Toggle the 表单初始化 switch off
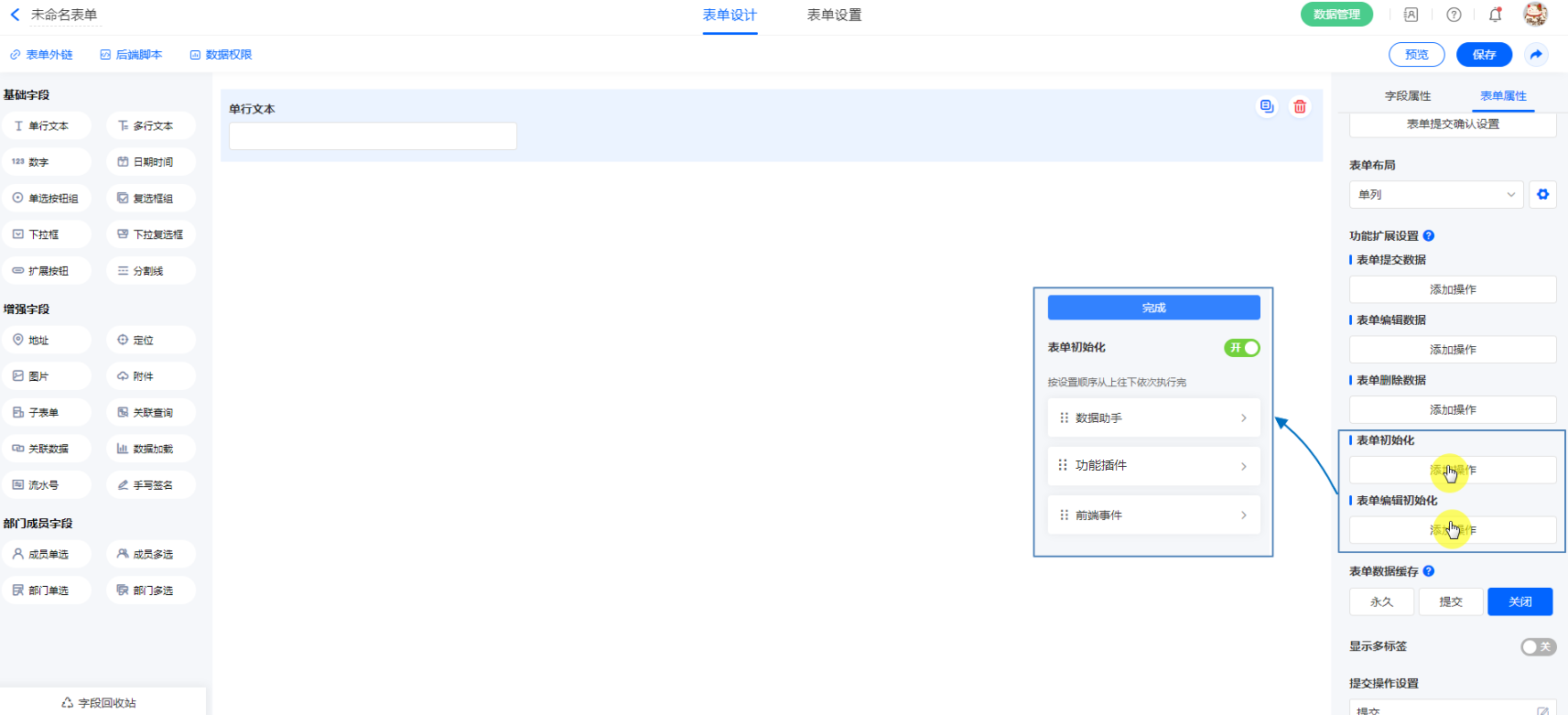Image resolution: width=1568 pixels, height=715 pixels. pos(1241,348)
